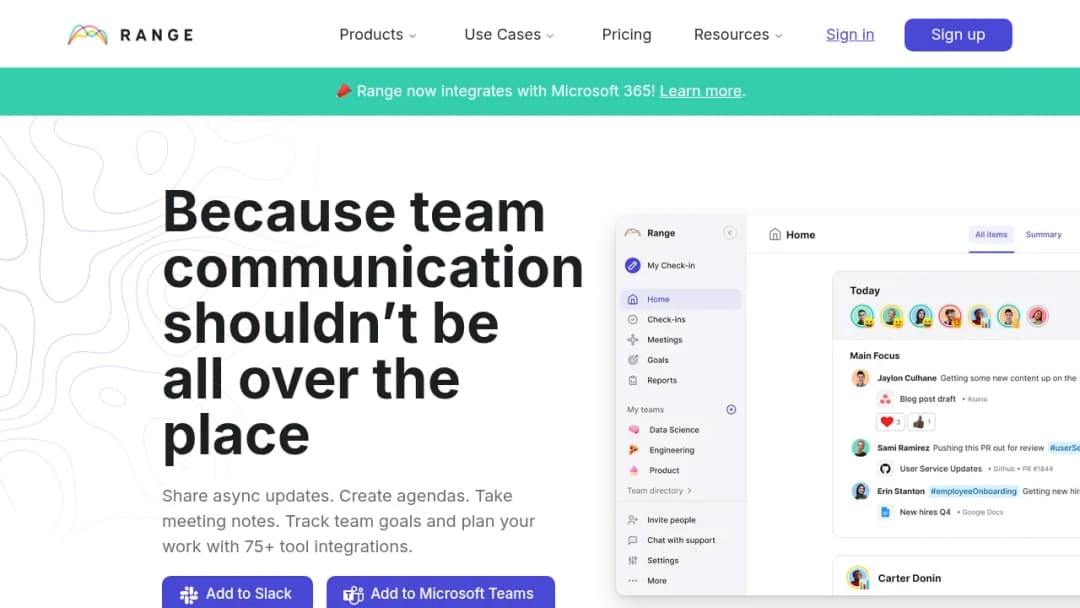
Task: Click the Reports clipboard icon
Action: (x=633, y=380)
